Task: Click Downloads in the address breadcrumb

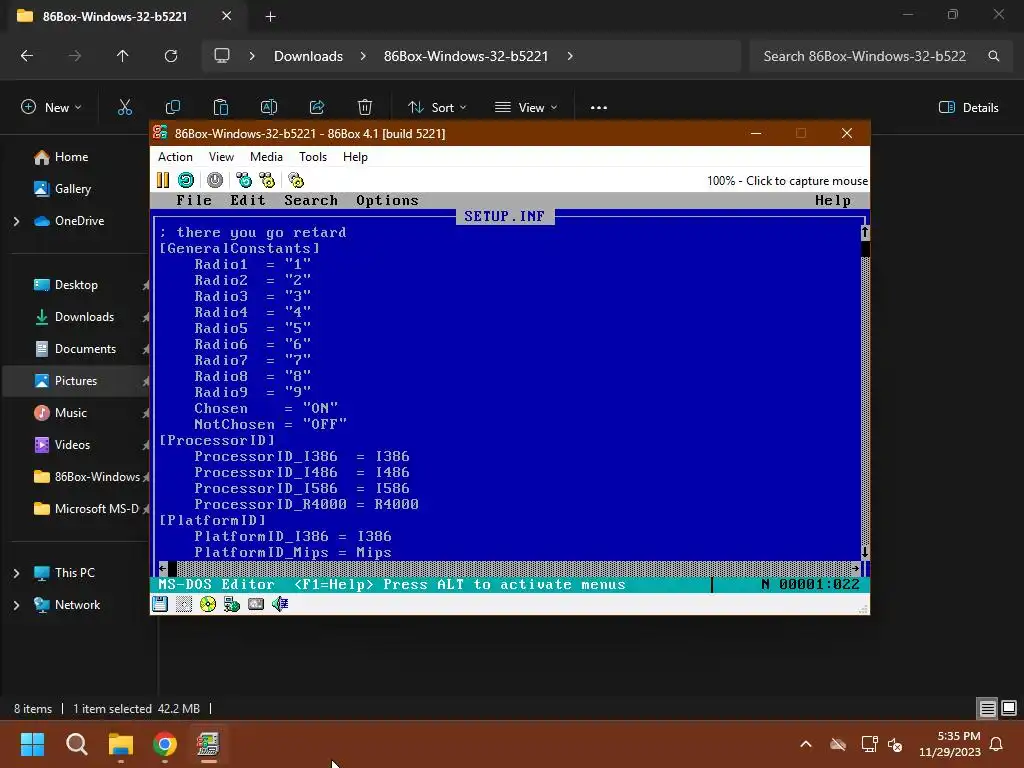Action: 308,56
